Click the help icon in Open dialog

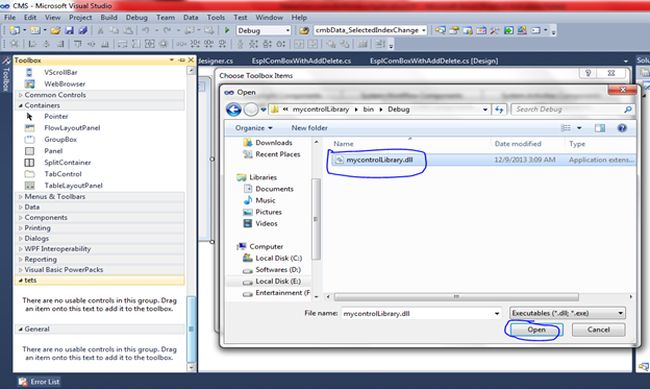pyautogui.click(x=622, y=128)
